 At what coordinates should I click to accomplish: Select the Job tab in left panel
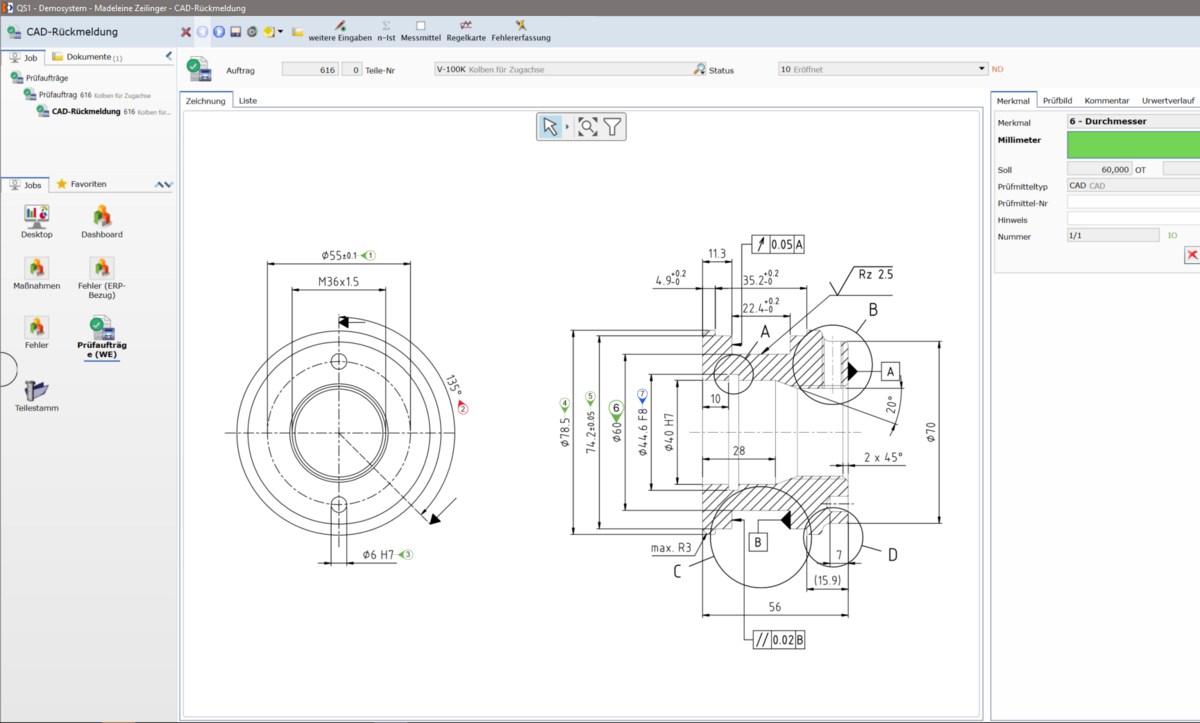click(x=24, y=57)
